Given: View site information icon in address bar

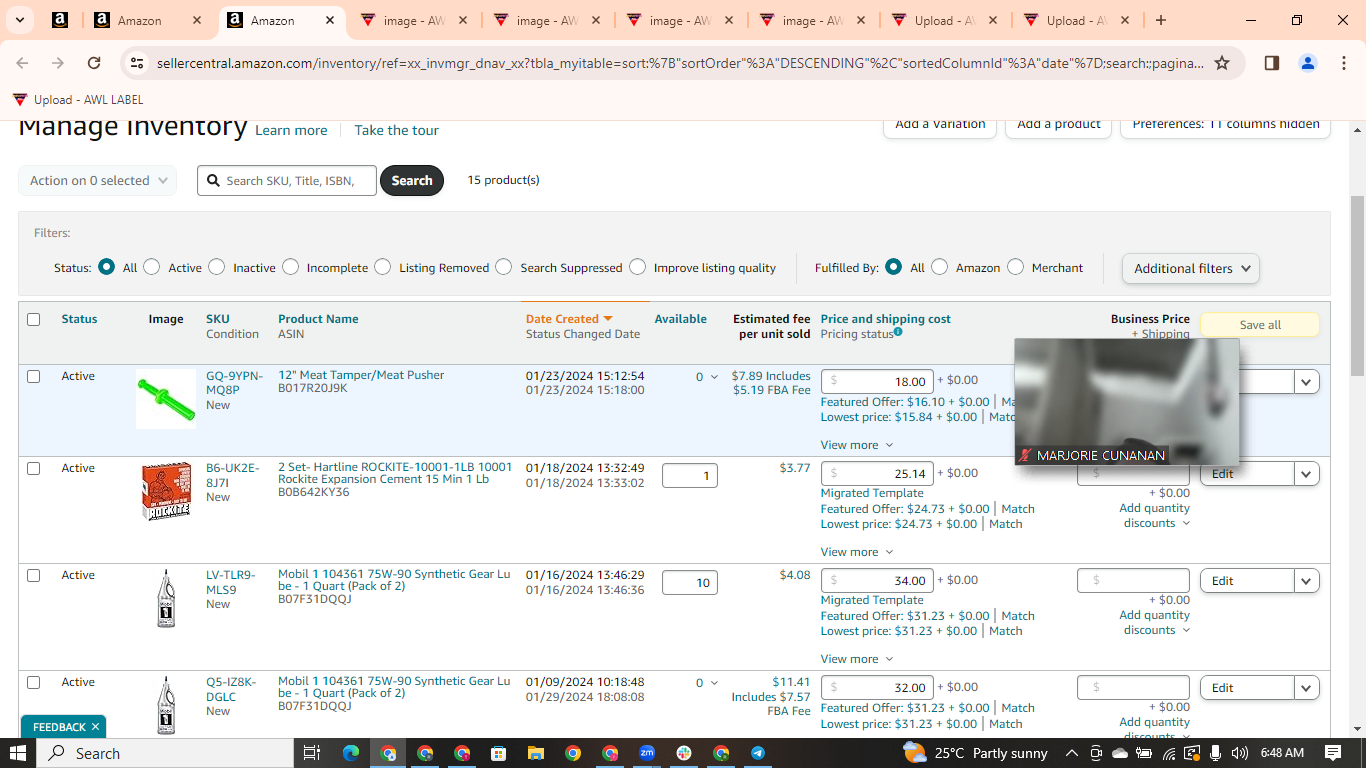Looking at the screenshot, I should click(137, 63).
